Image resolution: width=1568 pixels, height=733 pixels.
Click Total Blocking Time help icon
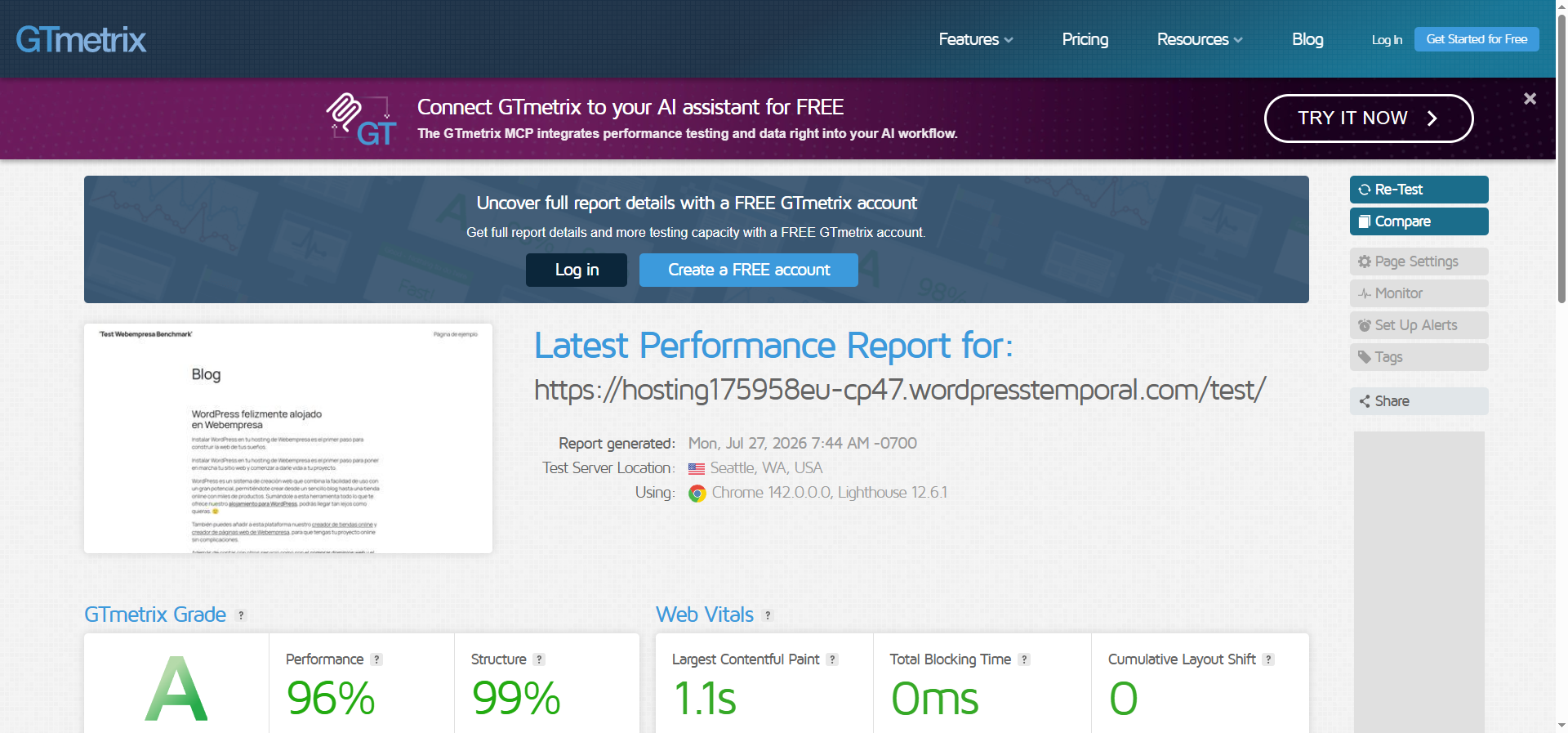click(x=1024, y=659)
